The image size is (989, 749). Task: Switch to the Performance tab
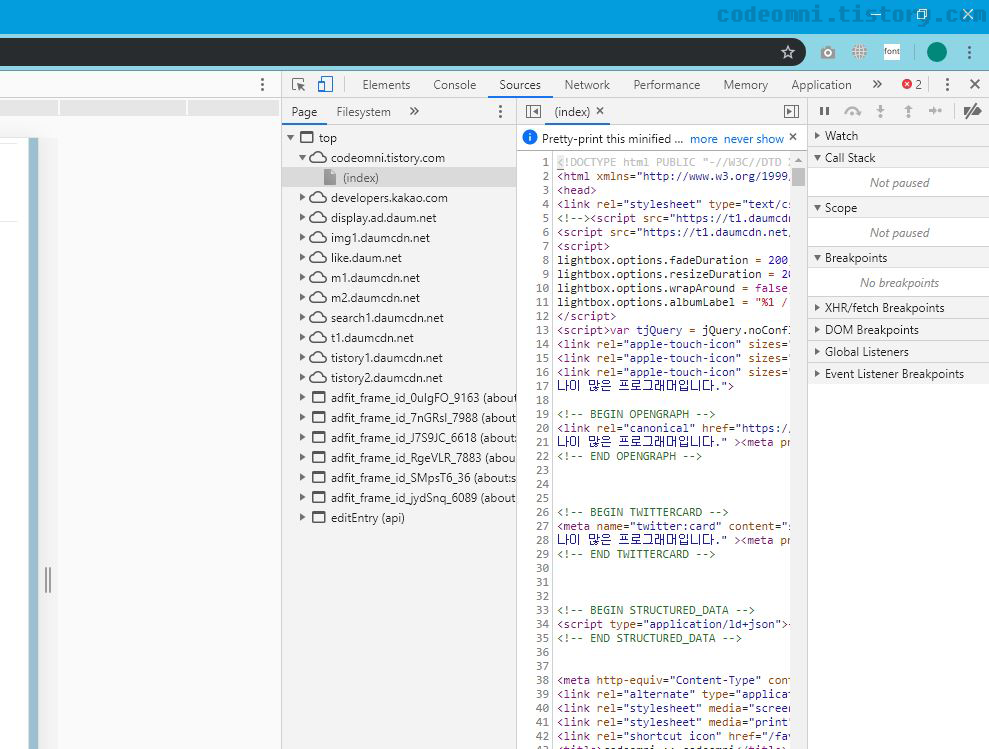[x=667, y=85]
